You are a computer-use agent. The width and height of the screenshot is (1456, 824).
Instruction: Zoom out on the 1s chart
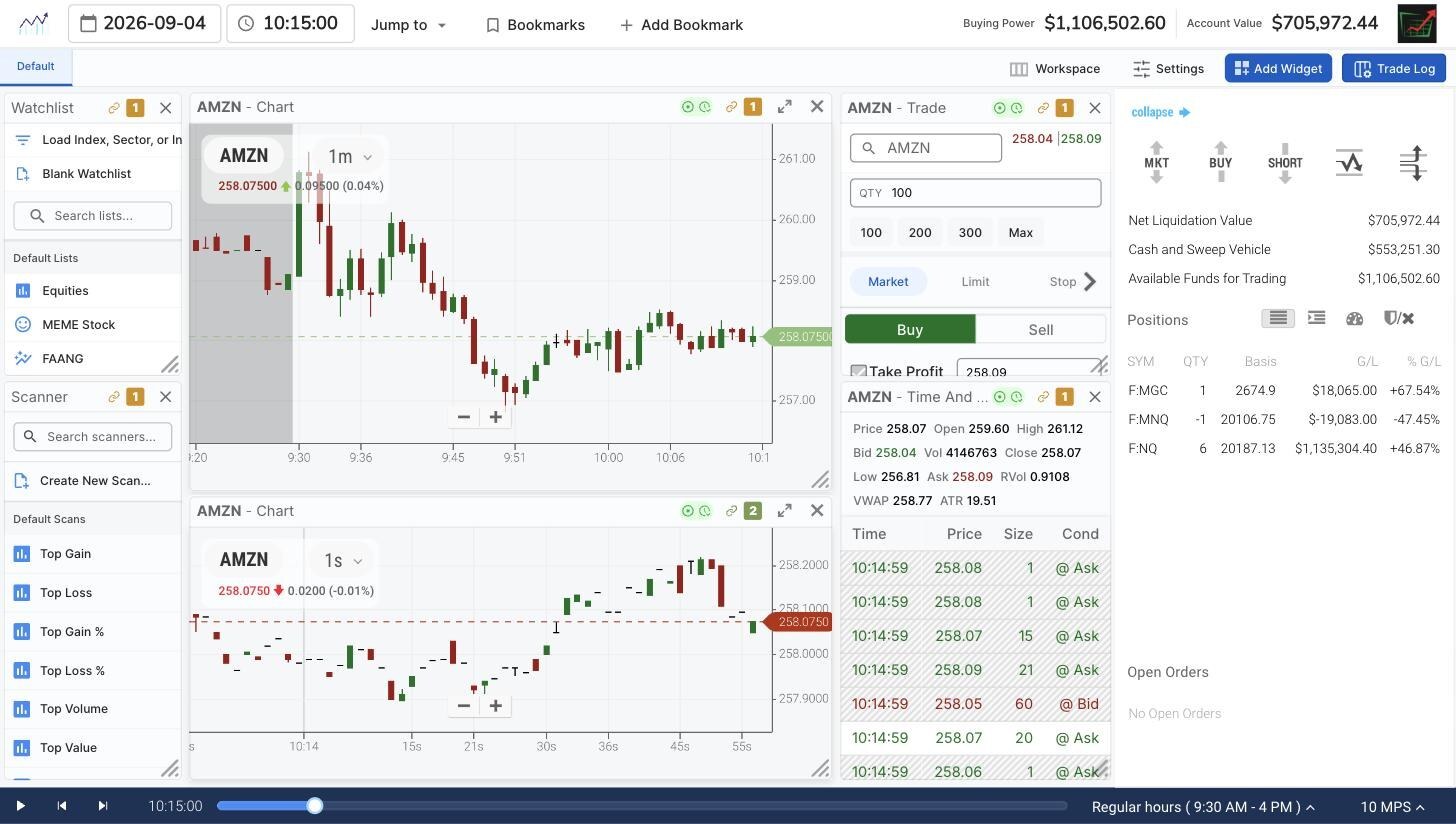[x=463, y=705]
